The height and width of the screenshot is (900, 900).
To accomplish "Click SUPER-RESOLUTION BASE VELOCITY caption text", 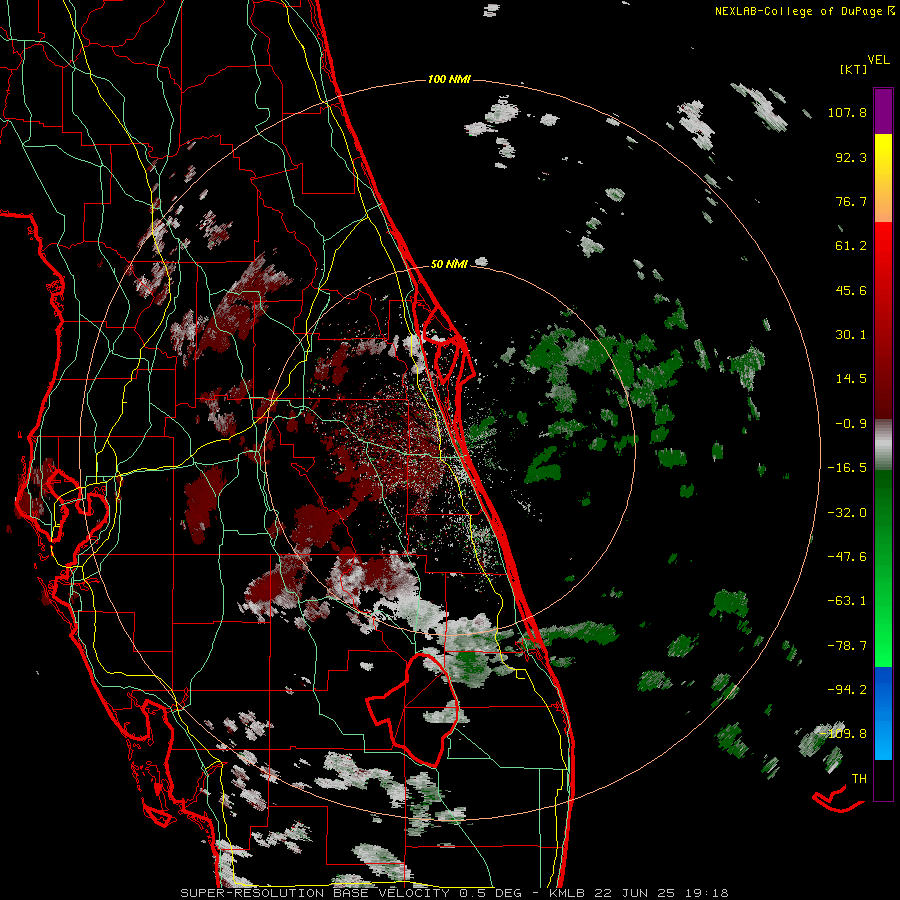I will click(315, 893).
